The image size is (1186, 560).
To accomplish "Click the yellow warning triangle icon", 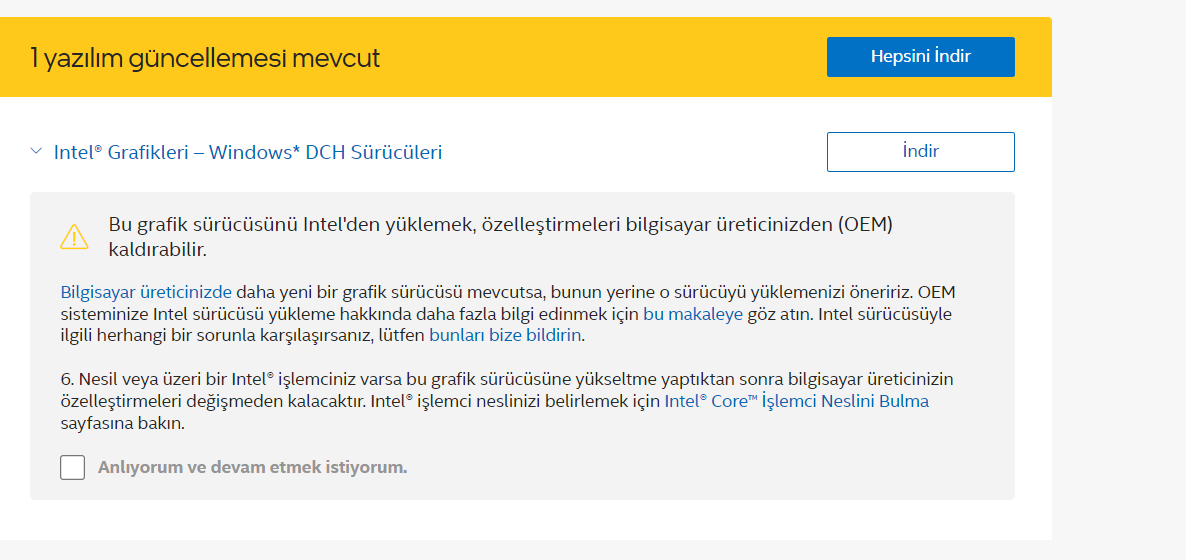I will pos(74,237).
